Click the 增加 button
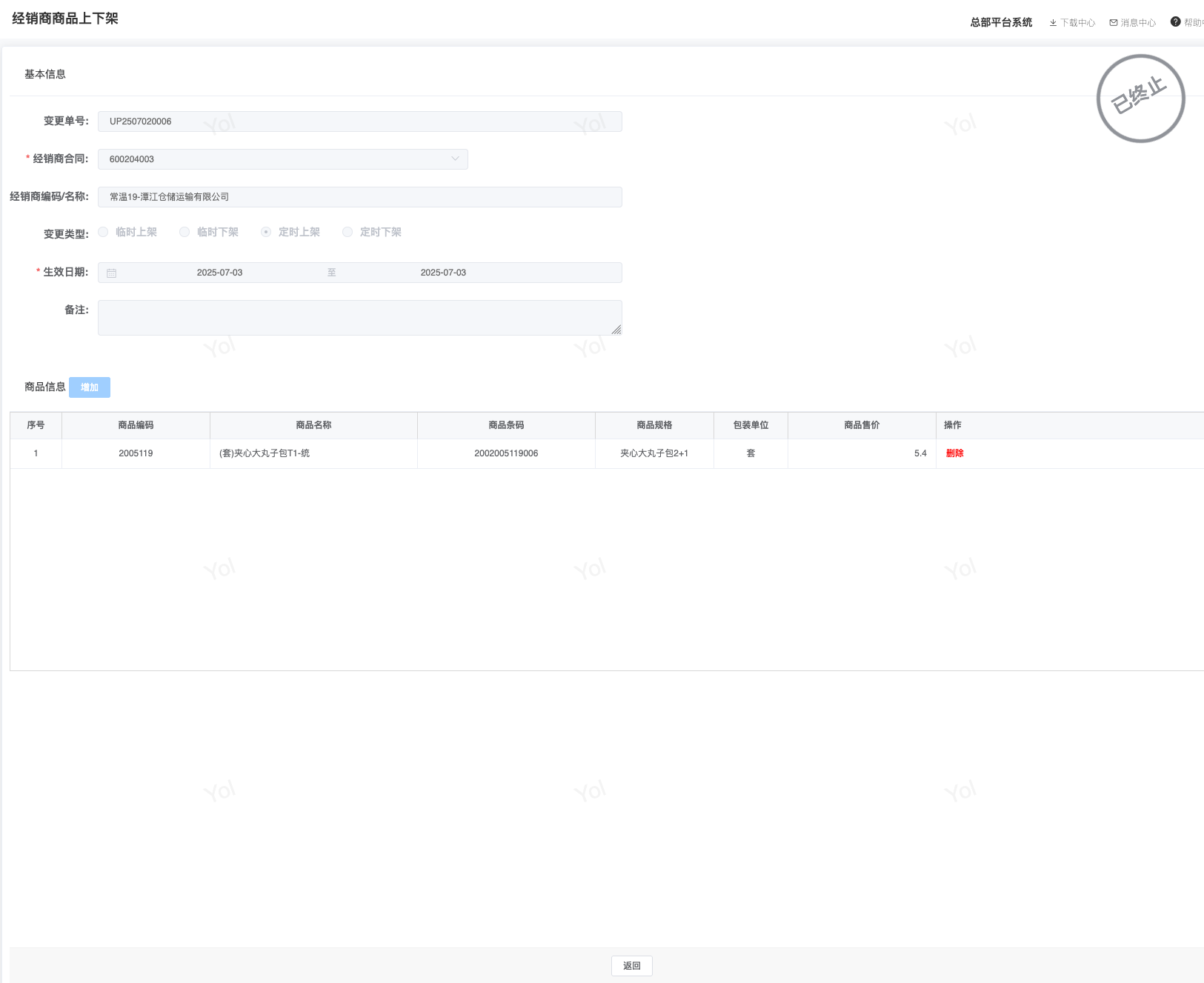1204x983 pixels. [90, 387]
